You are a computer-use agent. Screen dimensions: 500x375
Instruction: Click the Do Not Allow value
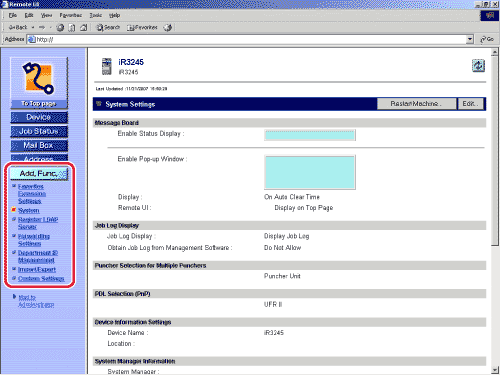click(283, 248)
